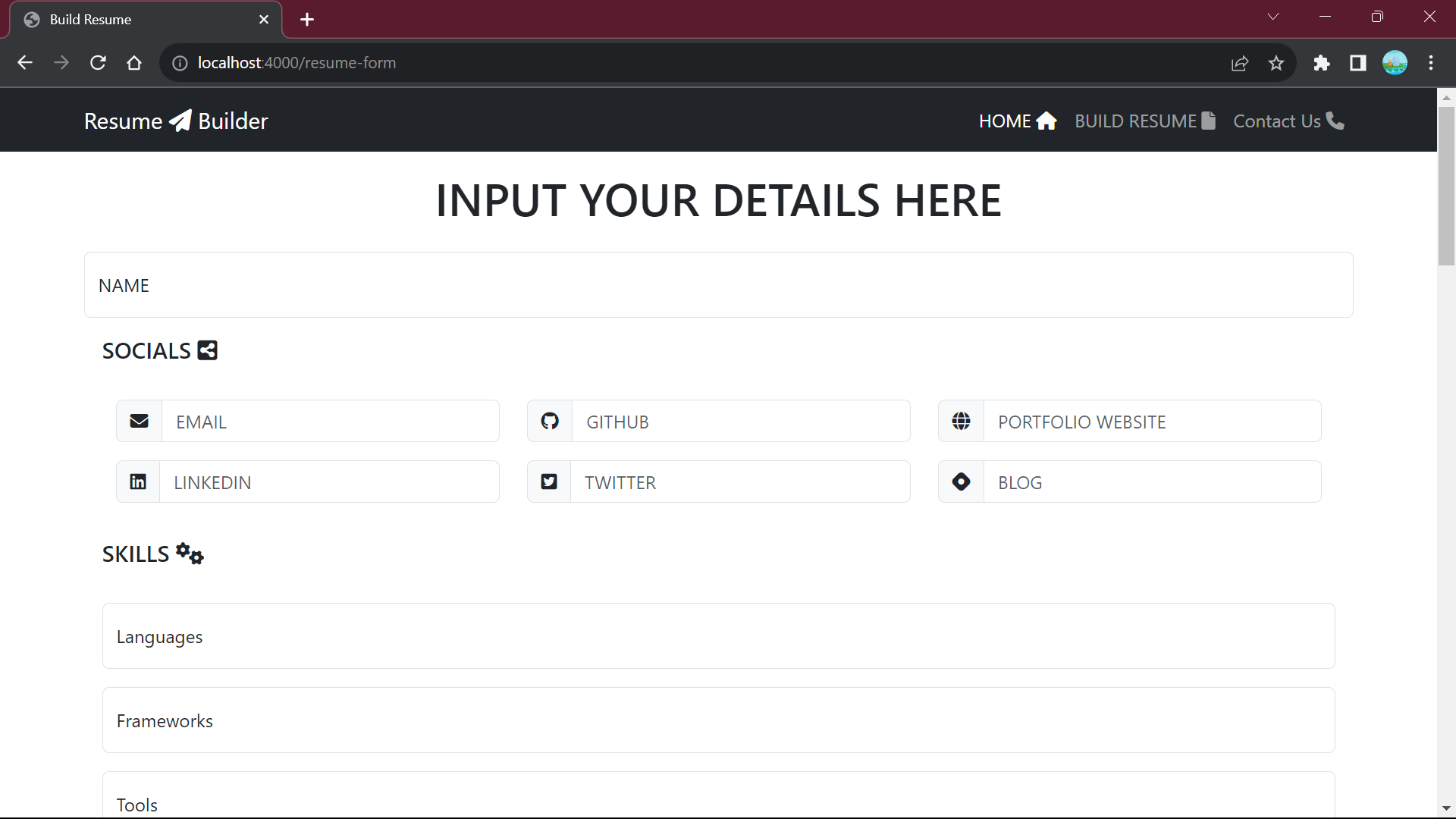
Task: Click the LinkedIn logo icon
Action: pyautogui.click(x=138, y=482)
